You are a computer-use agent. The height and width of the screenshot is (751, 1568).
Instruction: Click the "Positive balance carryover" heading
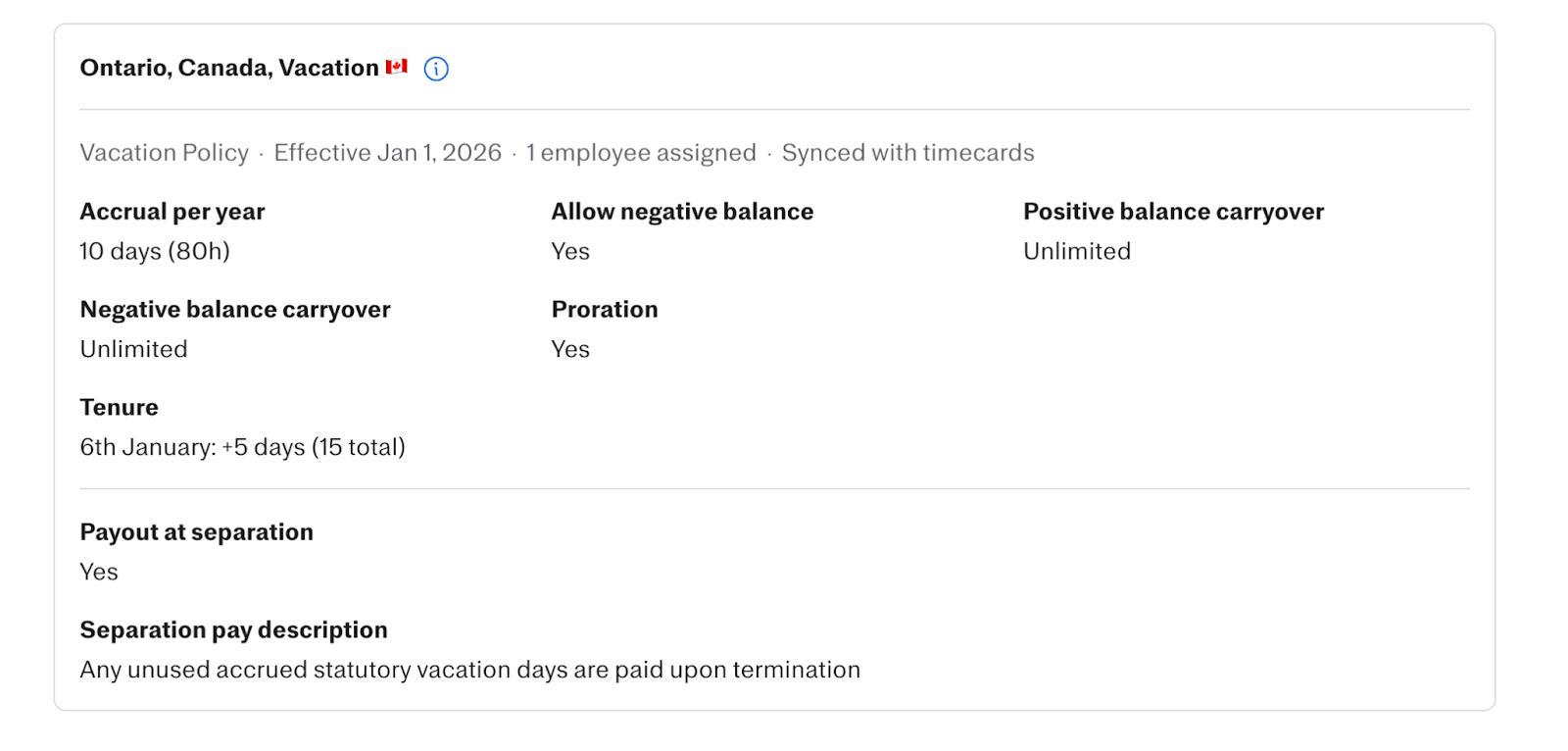(1173, 212)
